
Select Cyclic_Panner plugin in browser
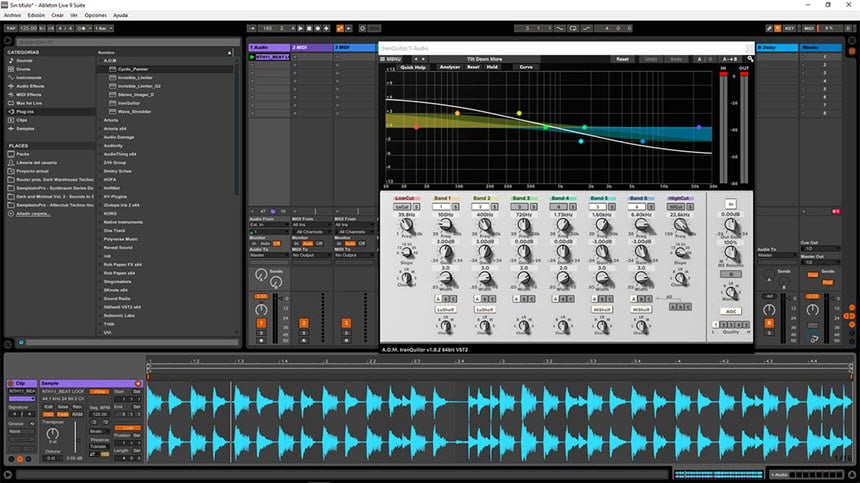pyautogui.click(x=133, y=69)
